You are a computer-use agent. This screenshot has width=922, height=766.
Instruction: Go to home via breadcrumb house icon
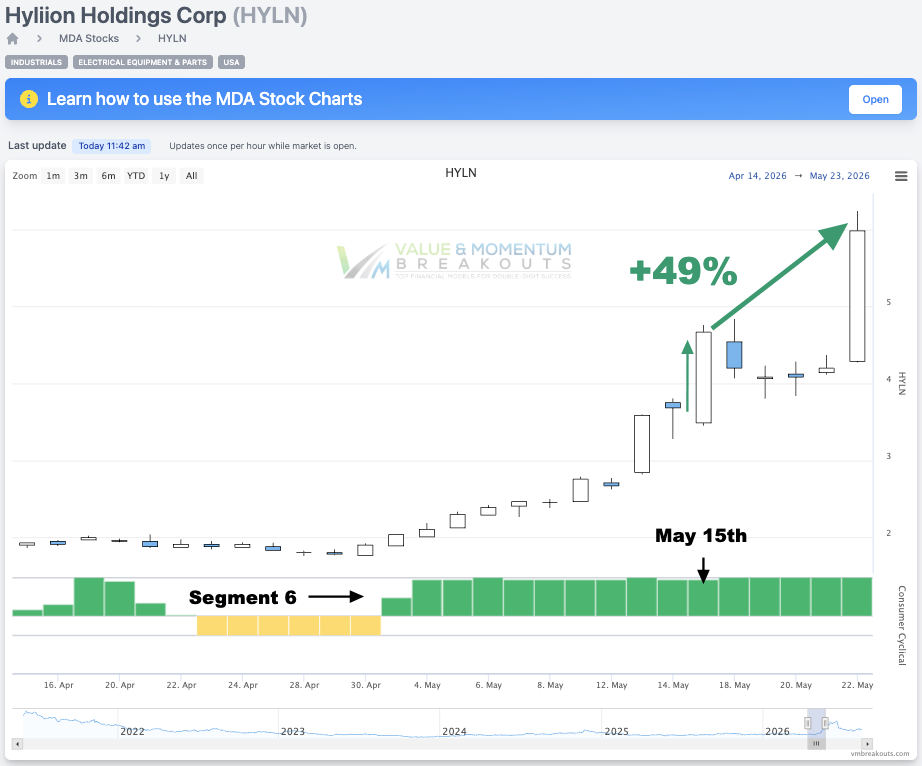[x=12, y=39]
